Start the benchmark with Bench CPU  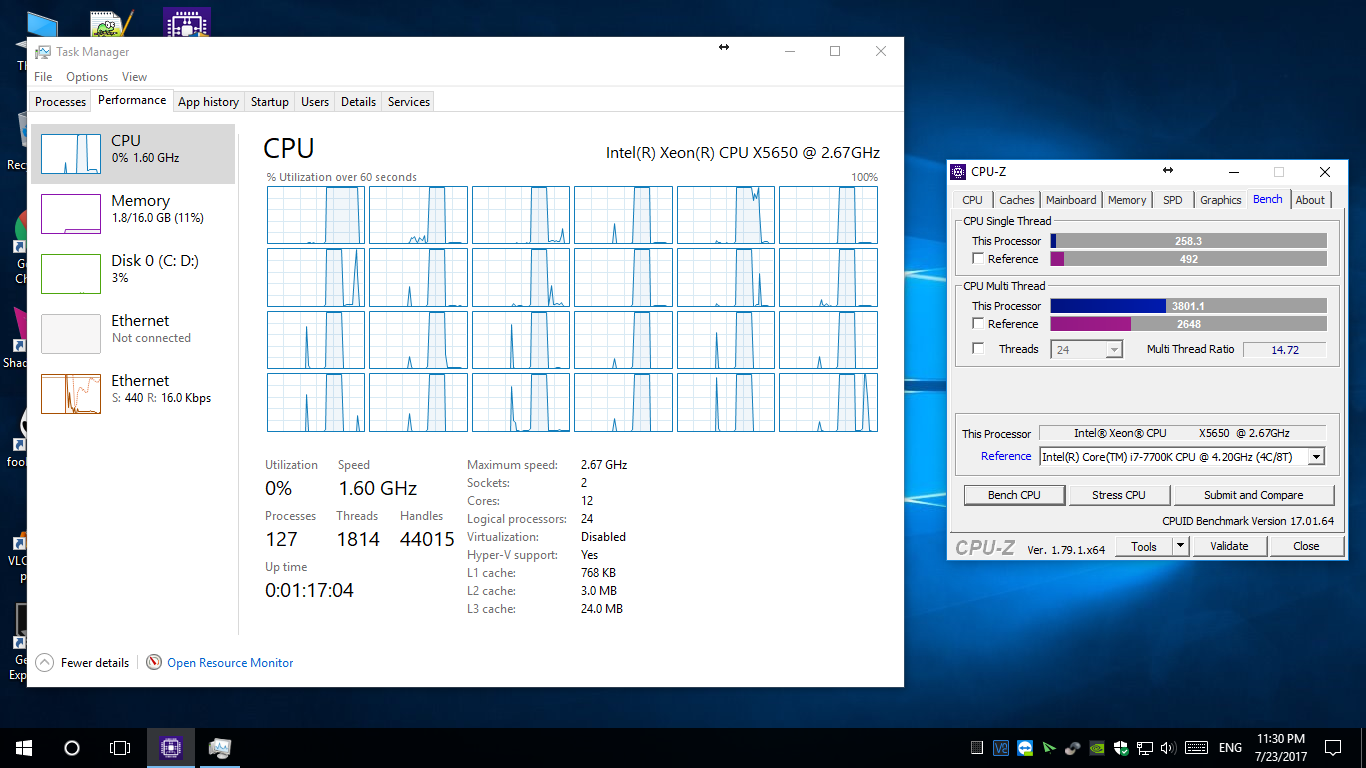pos(1014,495)
